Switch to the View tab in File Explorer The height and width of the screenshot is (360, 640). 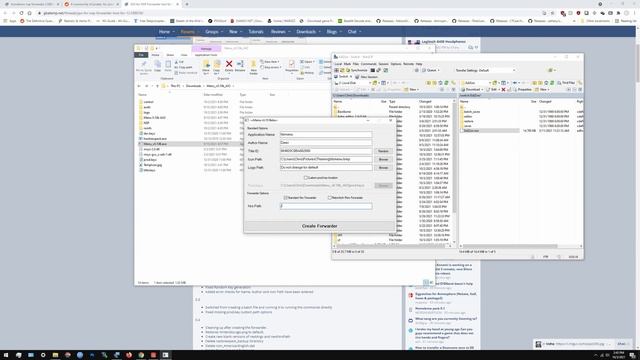click(184, 55)
